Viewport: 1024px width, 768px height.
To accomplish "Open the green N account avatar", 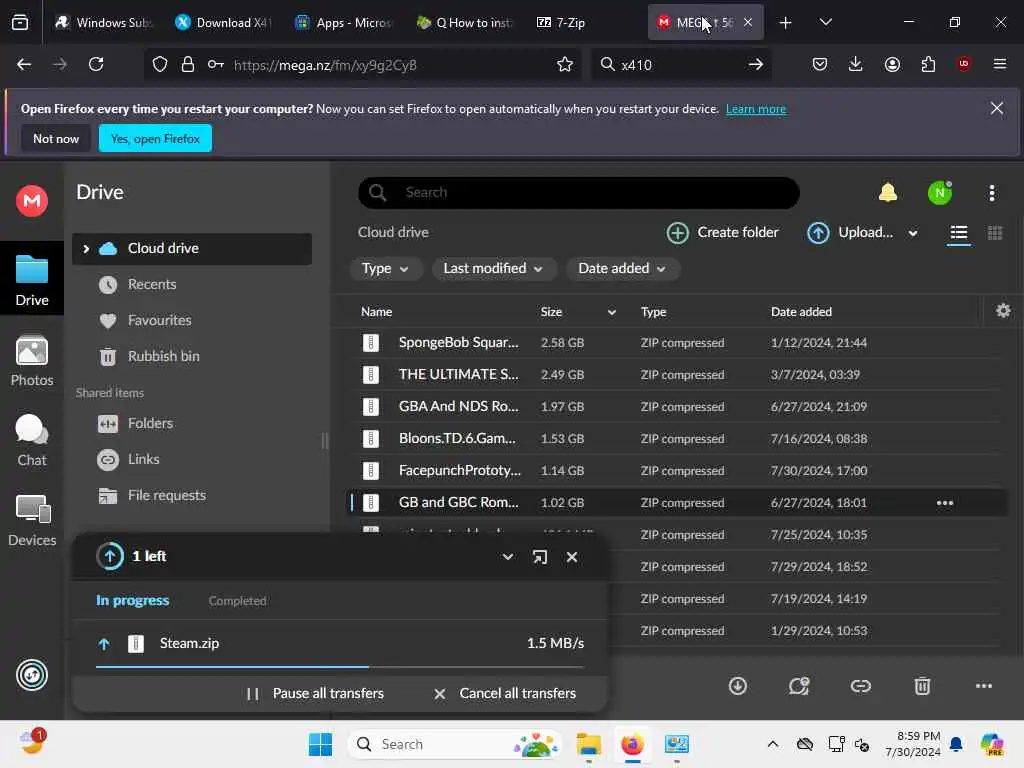I will coord(940,193).
